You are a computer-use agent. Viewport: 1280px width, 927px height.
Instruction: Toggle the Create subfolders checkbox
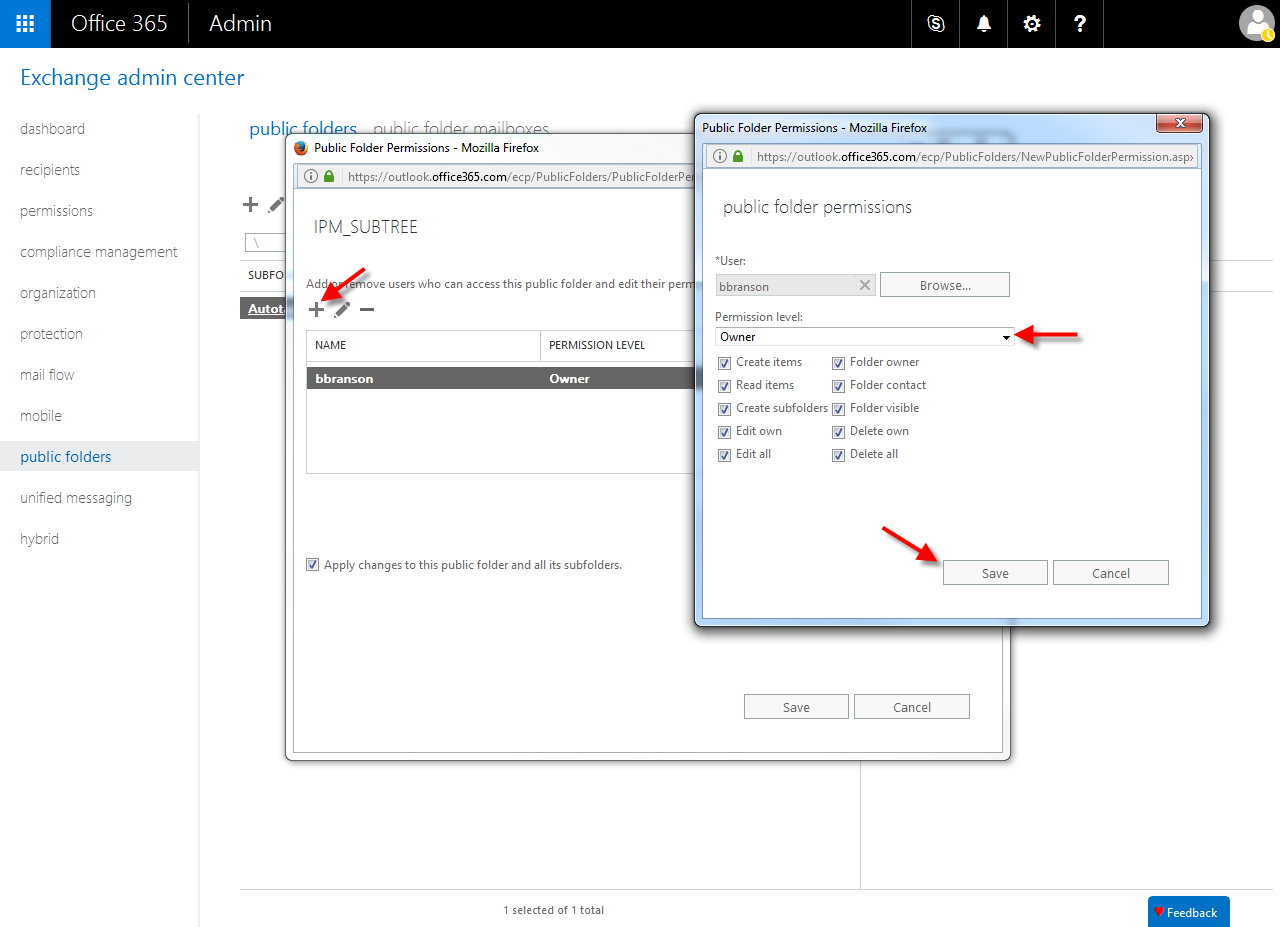coord(725,409)
